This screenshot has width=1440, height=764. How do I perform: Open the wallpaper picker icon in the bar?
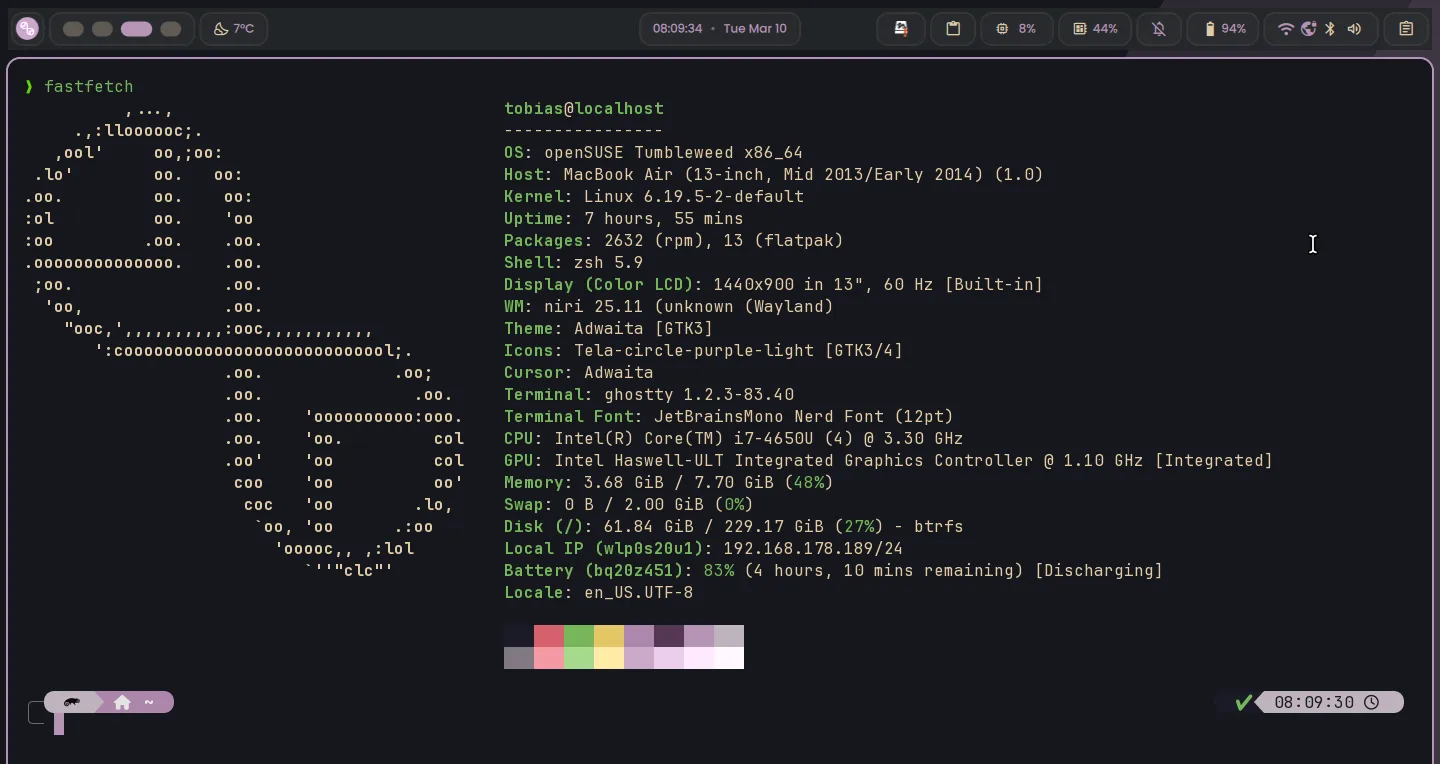[901, 29]
